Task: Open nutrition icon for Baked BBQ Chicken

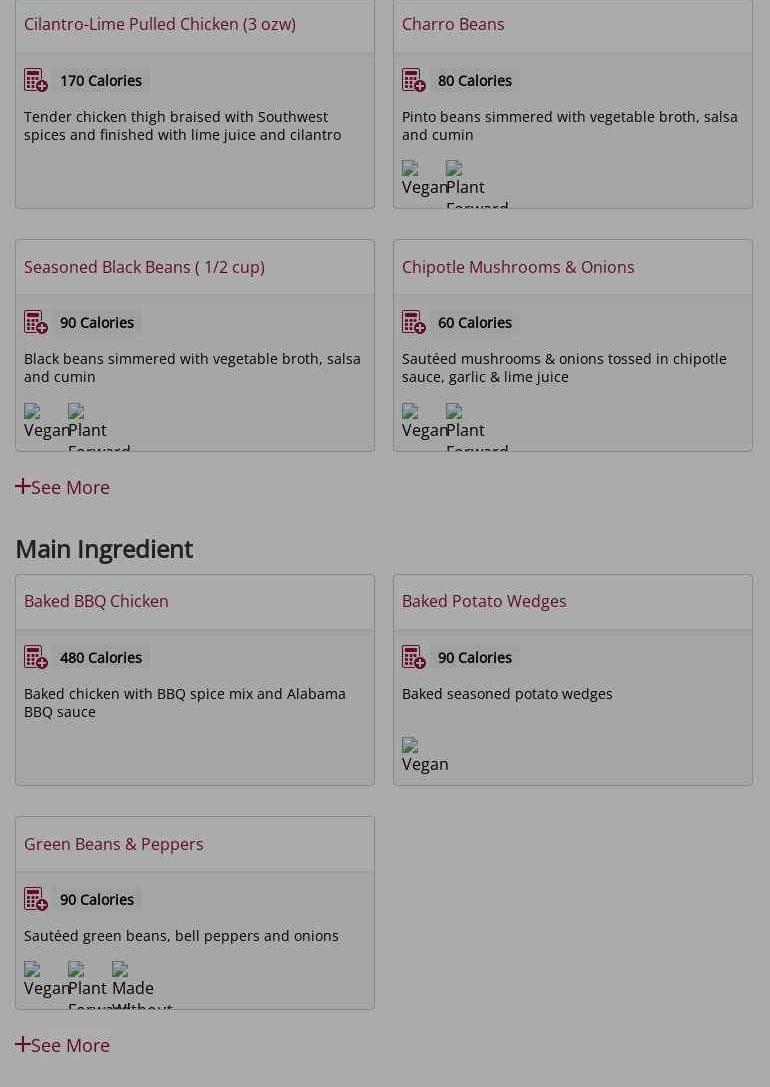Action: [36, 657]
